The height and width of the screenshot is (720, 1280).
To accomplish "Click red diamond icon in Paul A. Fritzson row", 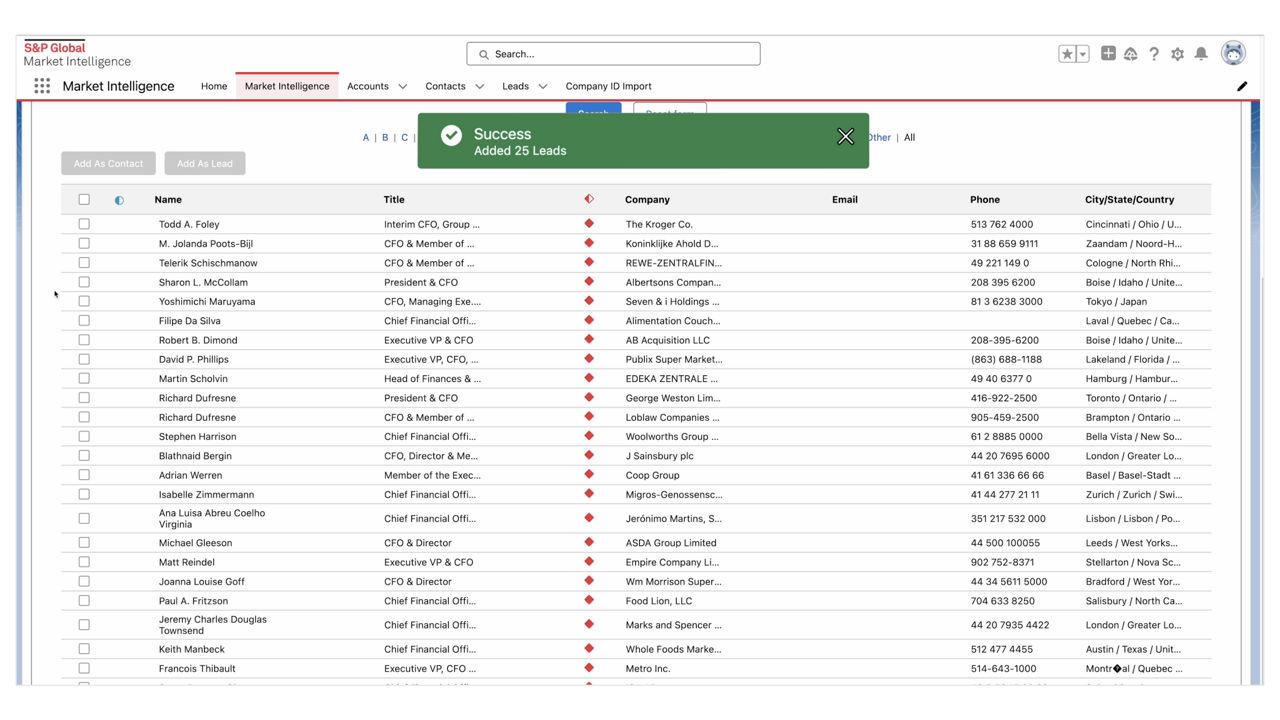I will 589,600.
